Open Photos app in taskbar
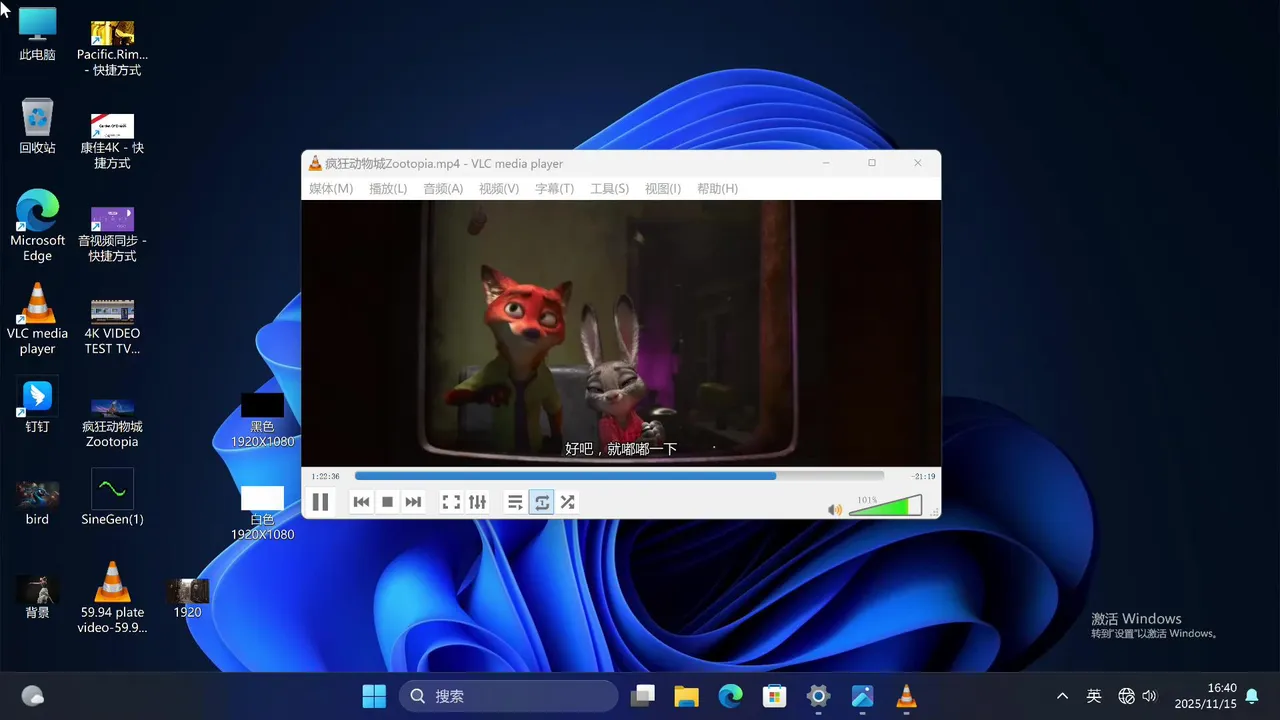The image size is (1280, 720). coord(862,696)
